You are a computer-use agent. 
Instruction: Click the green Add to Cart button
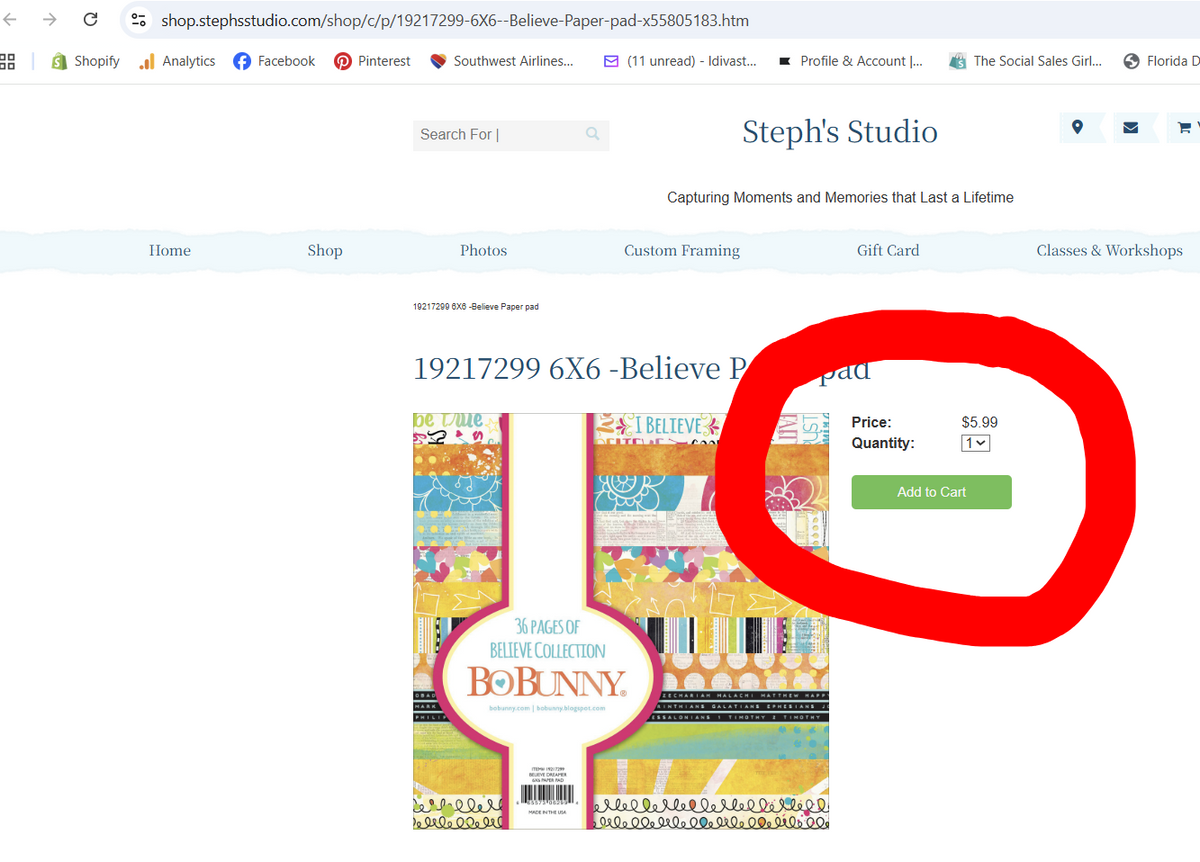pos(931,492)
